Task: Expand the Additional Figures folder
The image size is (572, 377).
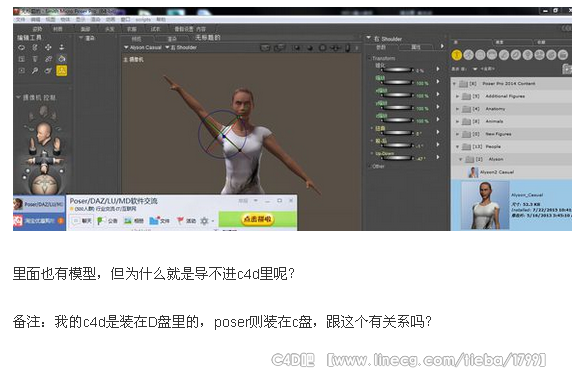Action: pos(457,96)
